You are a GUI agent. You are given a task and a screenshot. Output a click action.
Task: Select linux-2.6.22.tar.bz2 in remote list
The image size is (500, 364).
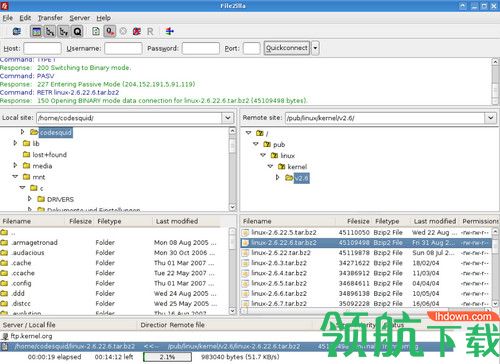pyautogui.click(x=366, y=253)
